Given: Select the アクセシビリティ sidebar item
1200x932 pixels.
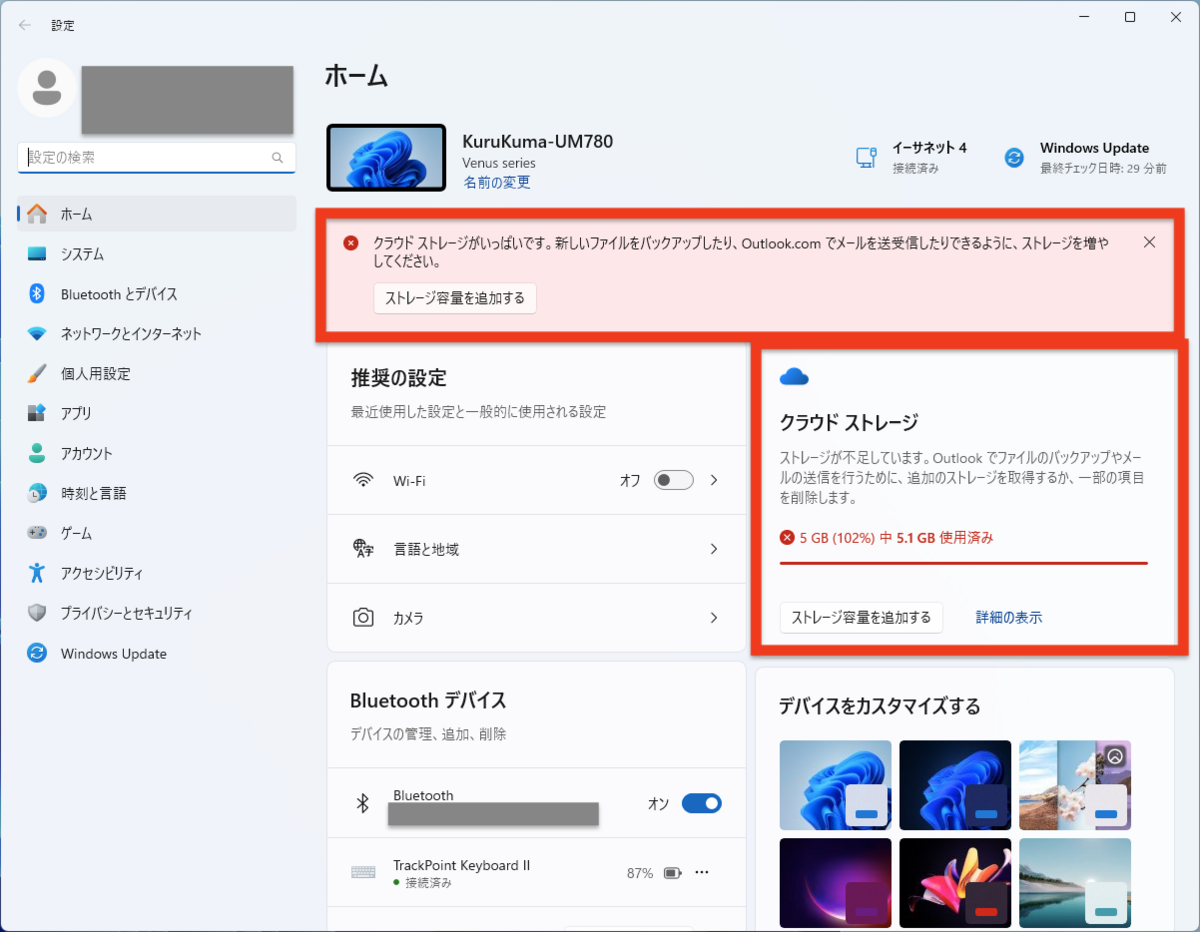Looking at the screenshot, I should click(x=157, y=574).
